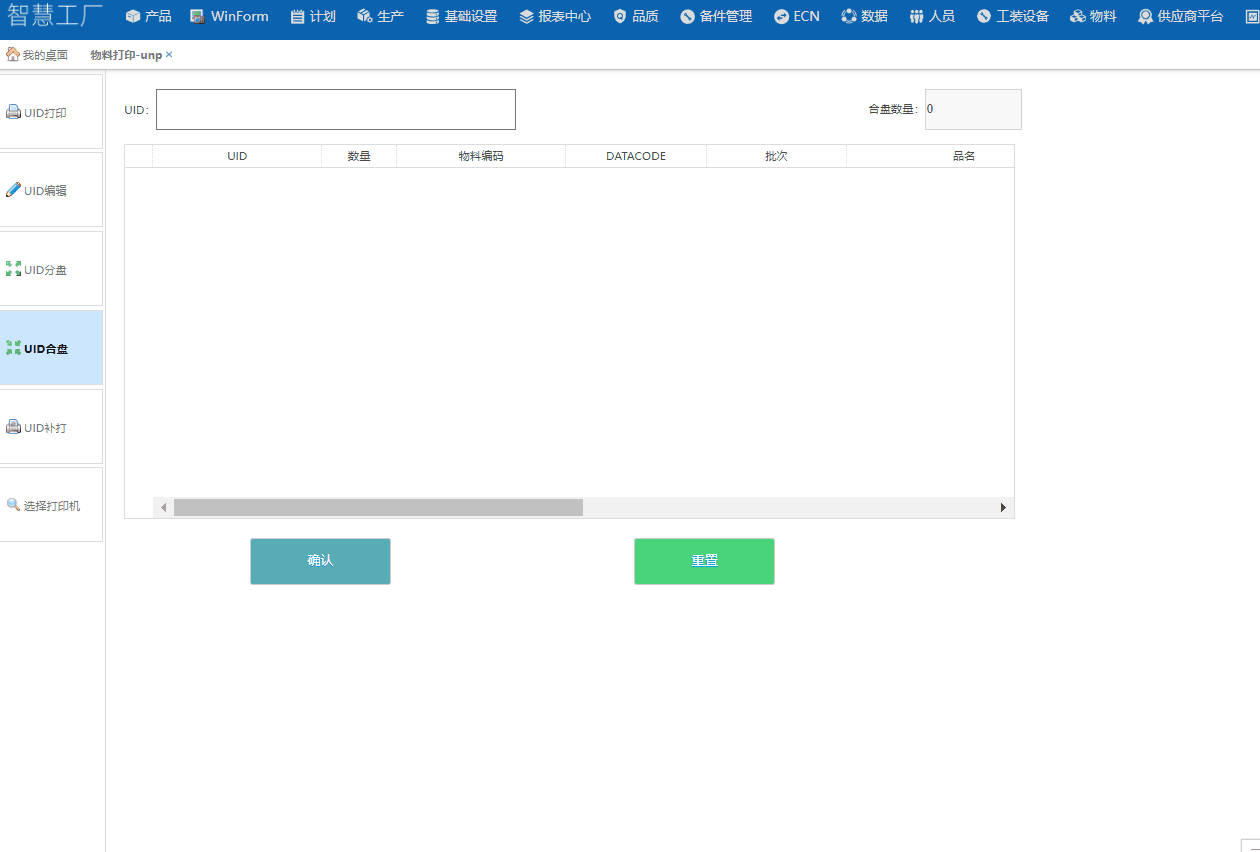
Task: Click the horizontal scrollbar right arrow
Action: pyautogui.click(x=1003, y=508)
